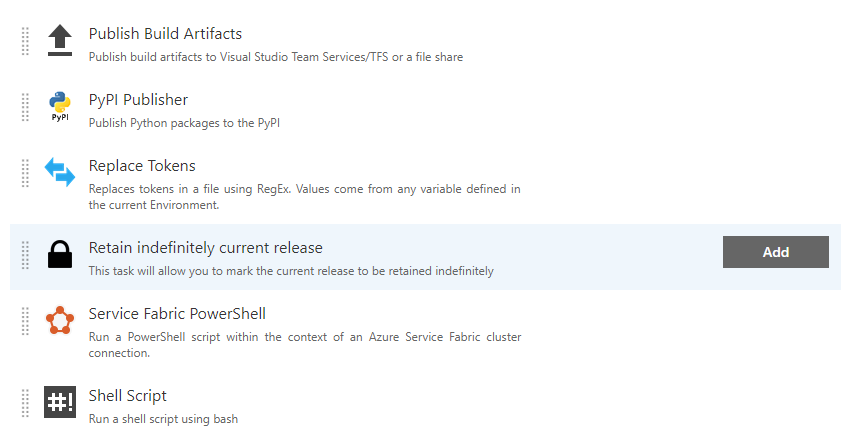Click the Shell Script hash-bang icon

pyautogui.click(x=60, y=402)
